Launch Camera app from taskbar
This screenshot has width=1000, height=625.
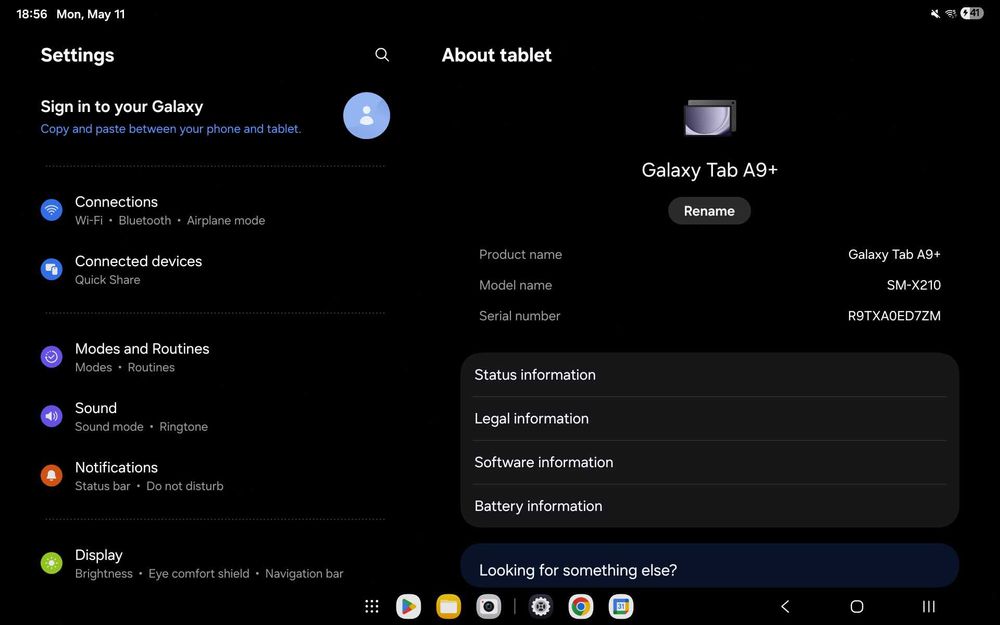pyautogui.click(x=489, y=607)
